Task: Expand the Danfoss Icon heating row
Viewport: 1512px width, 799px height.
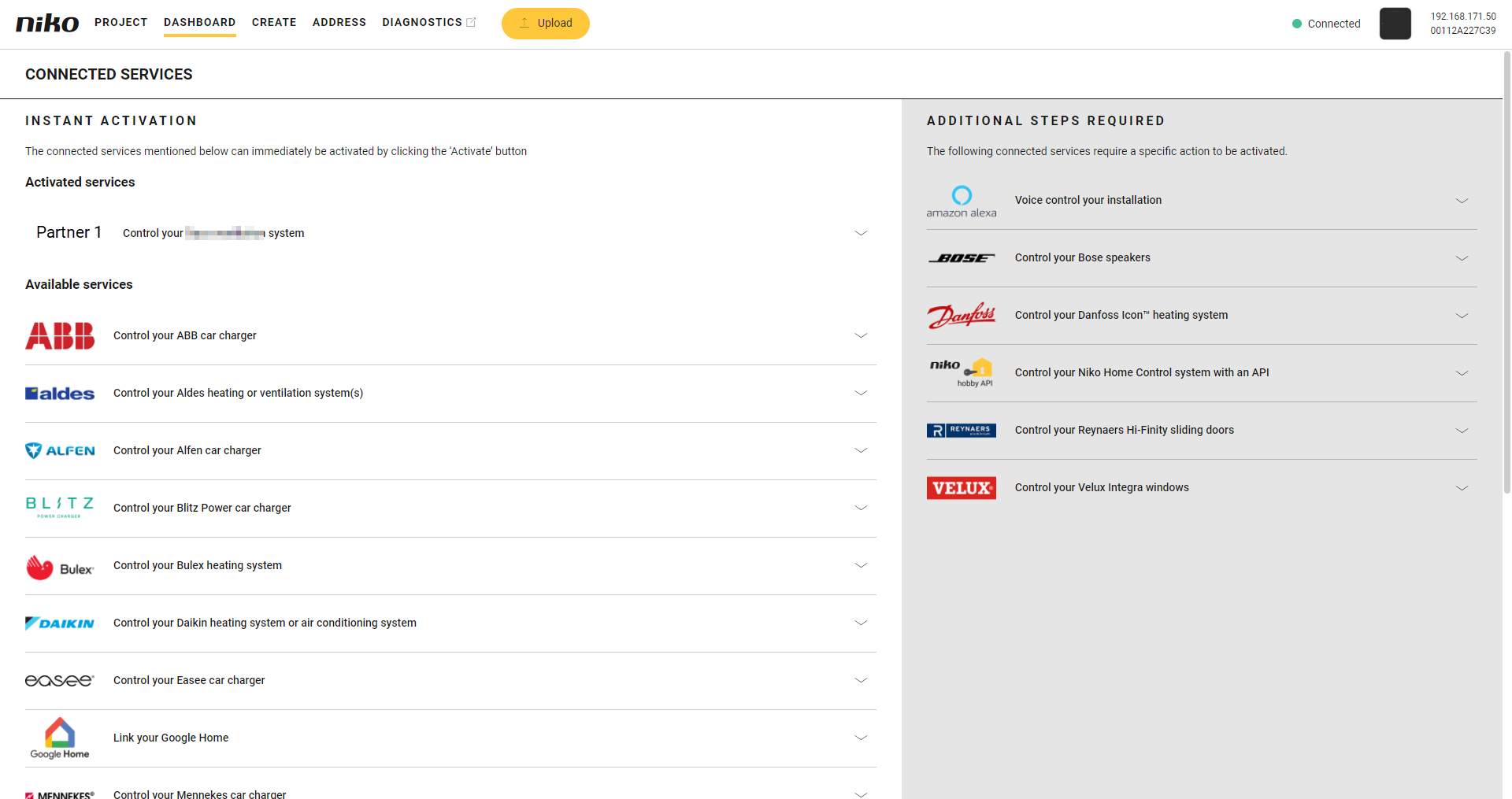Action: point(1462,316)
